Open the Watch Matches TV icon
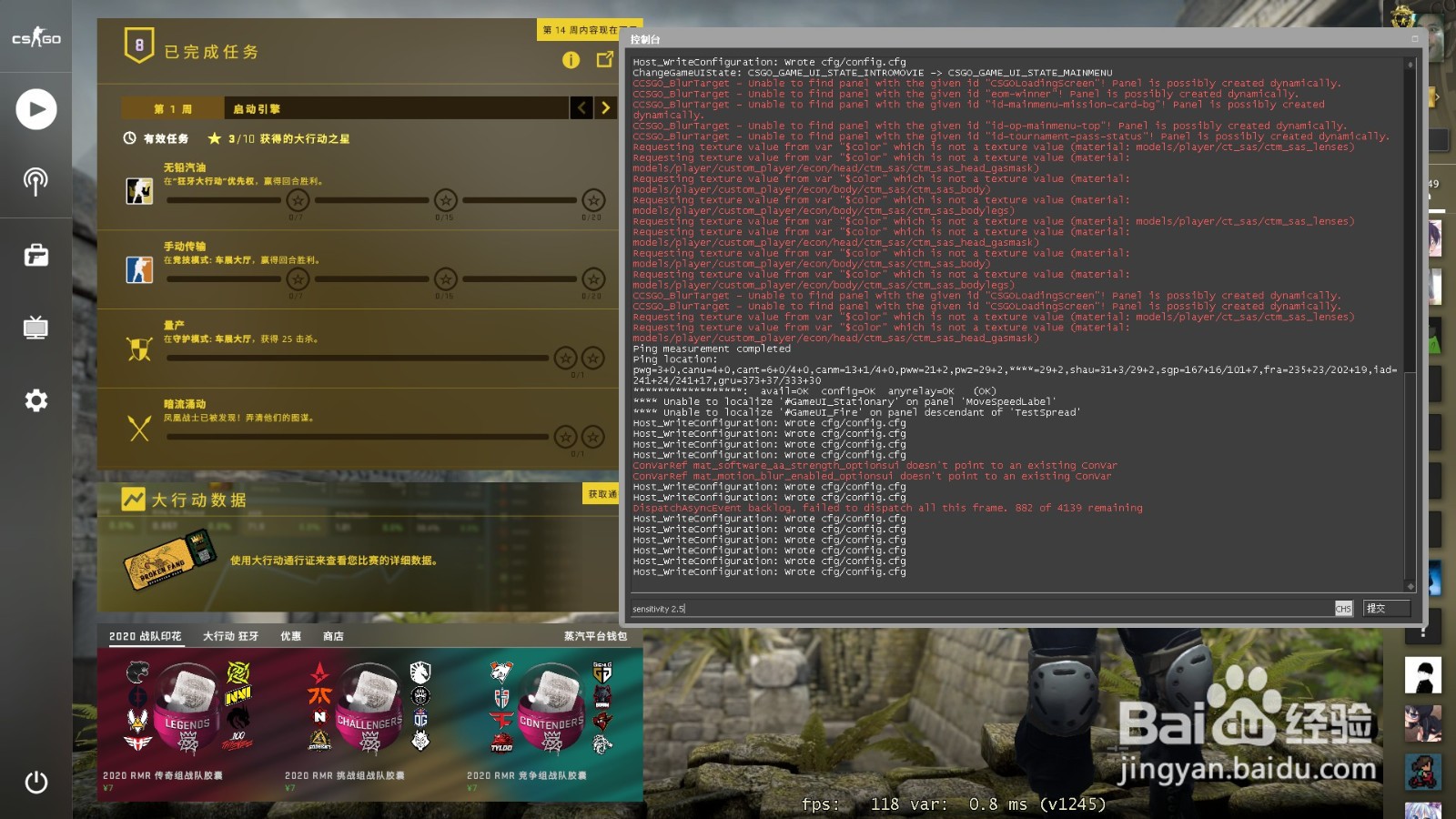 coord(35,329)
